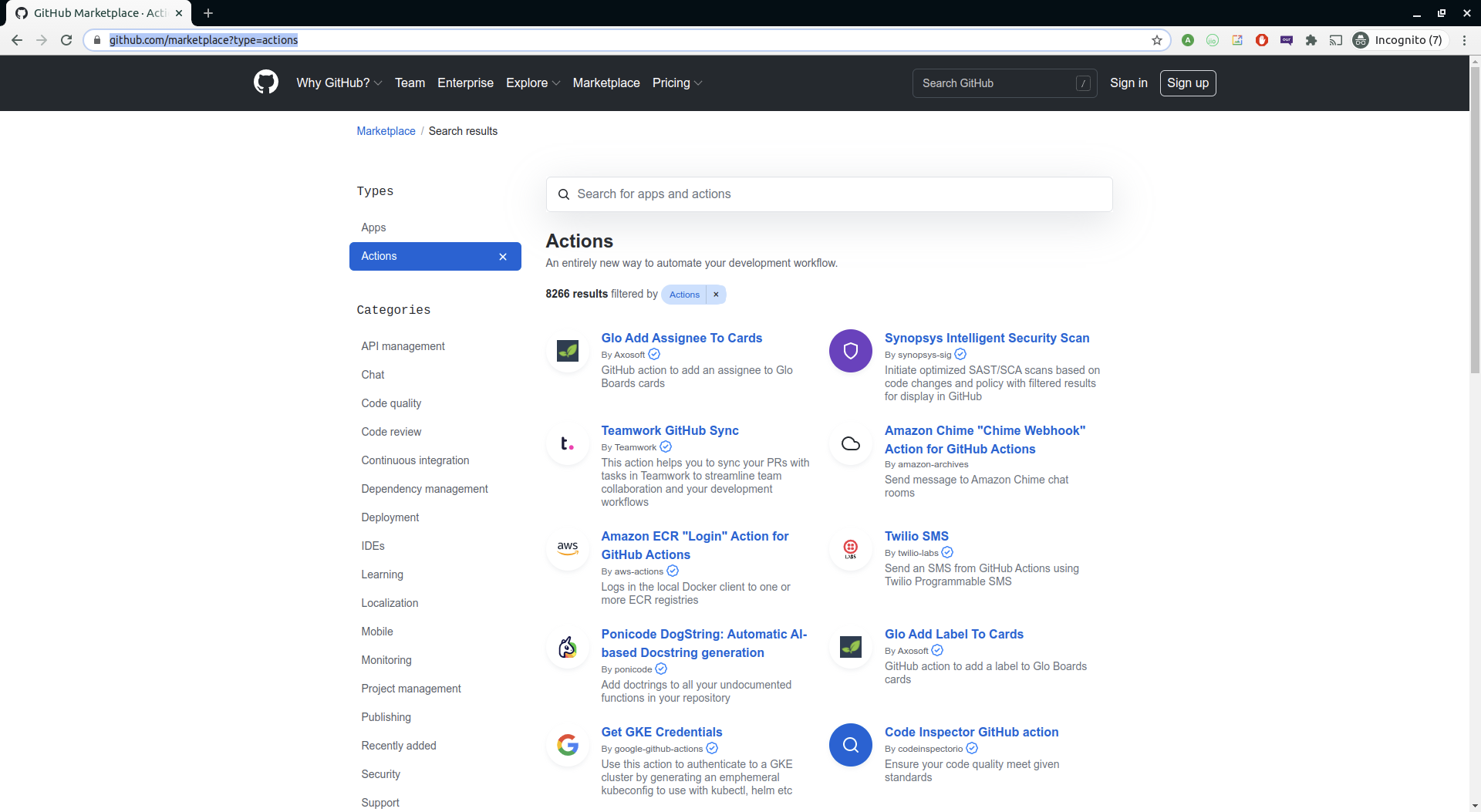Image resolution: width=1481 pixels, height=812 pixels.
Task: Open the Twilio SMS action
Action: click(916, 536)
